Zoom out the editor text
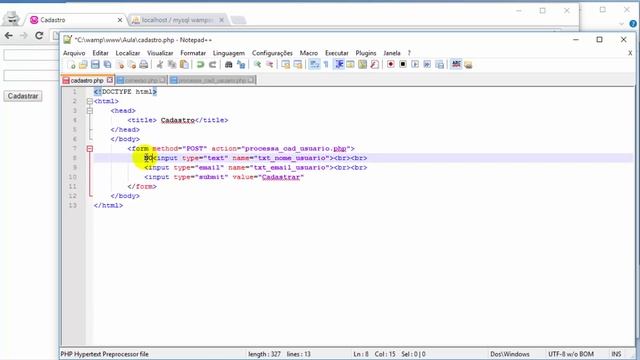This screenshot has width=640, height=360. coord(269,64)
